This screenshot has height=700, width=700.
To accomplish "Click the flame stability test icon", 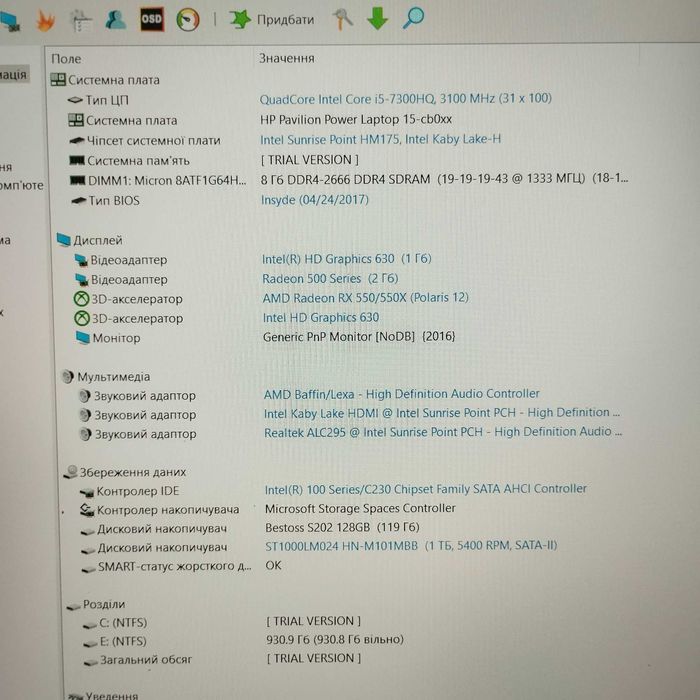I will coord(45,21).
